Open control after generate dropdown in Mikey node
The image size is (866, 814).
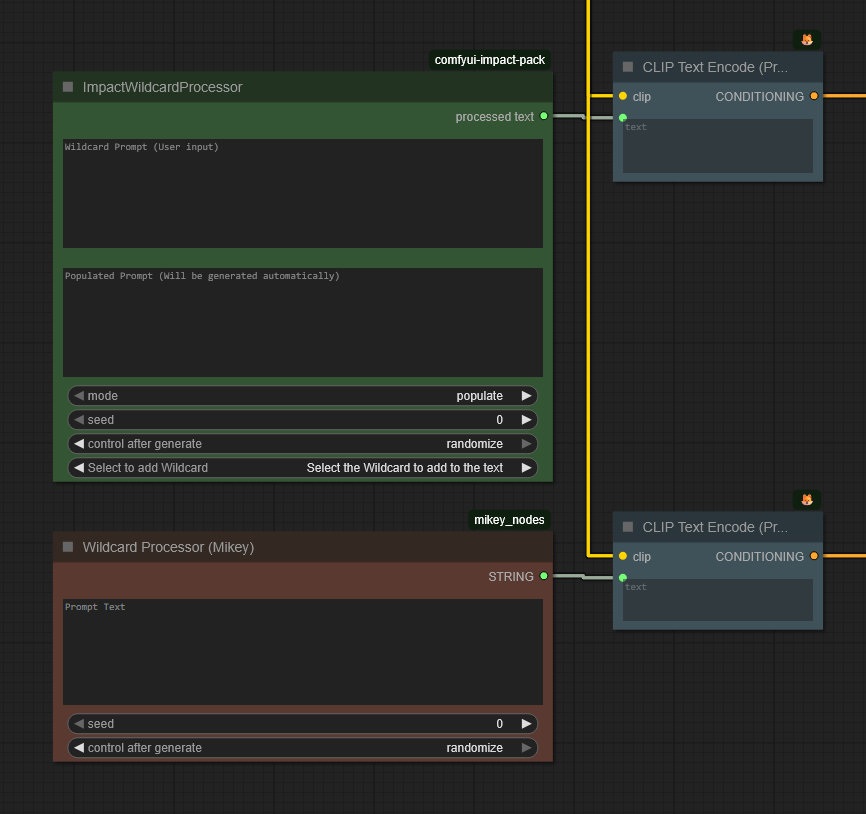coord(302,748)
